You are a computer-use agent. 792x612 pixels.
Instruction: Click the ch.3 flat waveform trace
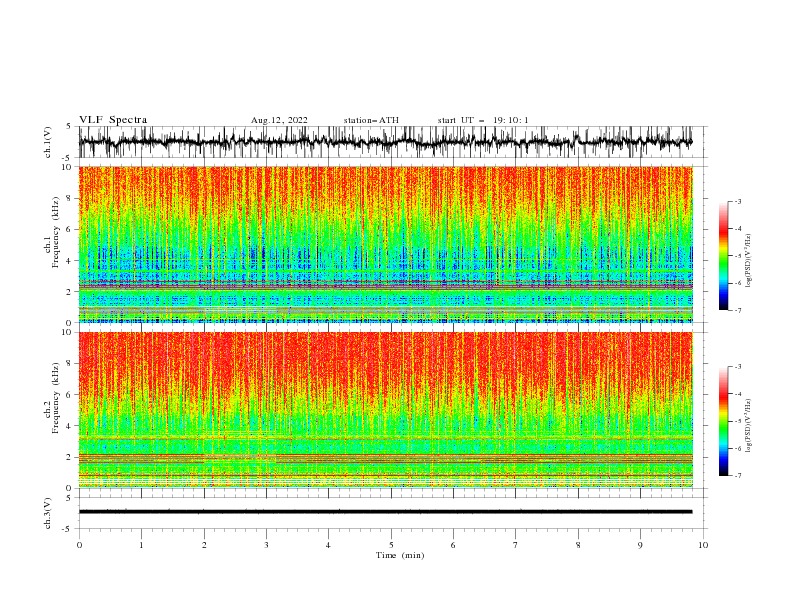click(385, 512)
